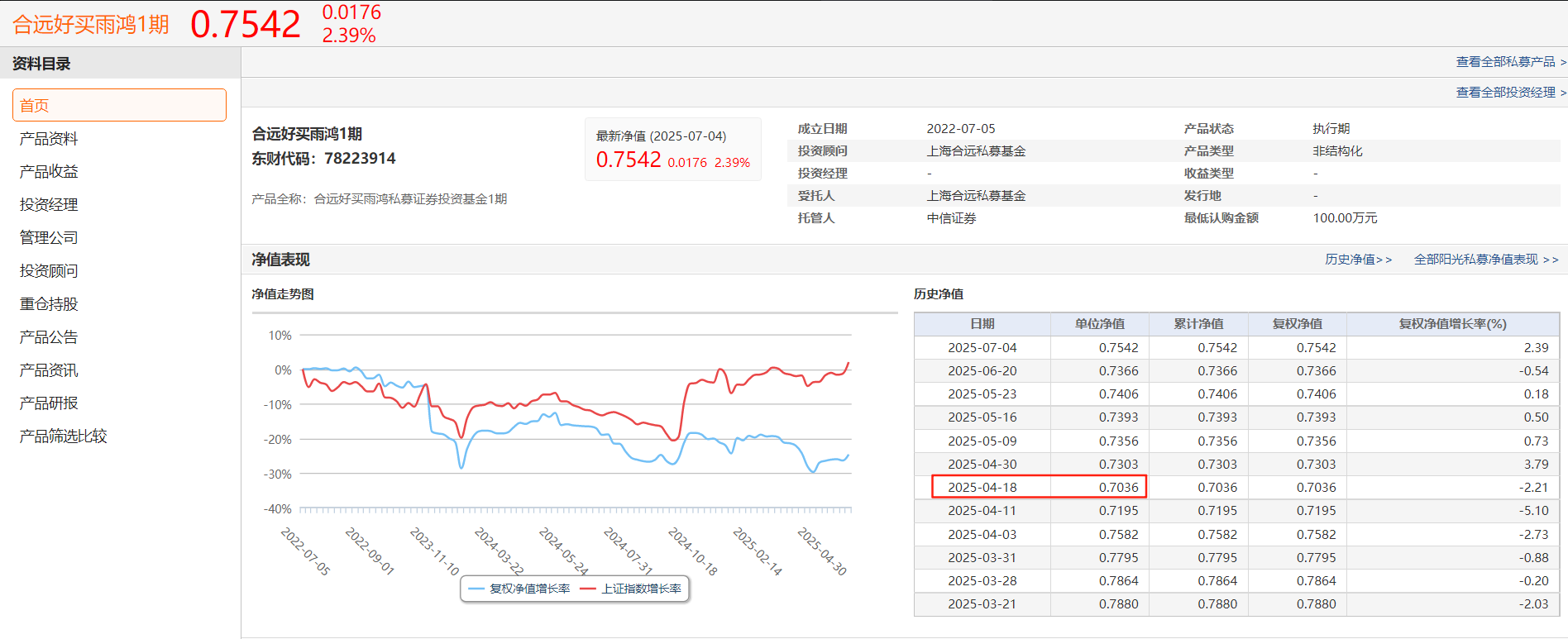Click the large 0.7542 header value
This screenshot has width=1568, height=639.
click(x=246, y=24)
